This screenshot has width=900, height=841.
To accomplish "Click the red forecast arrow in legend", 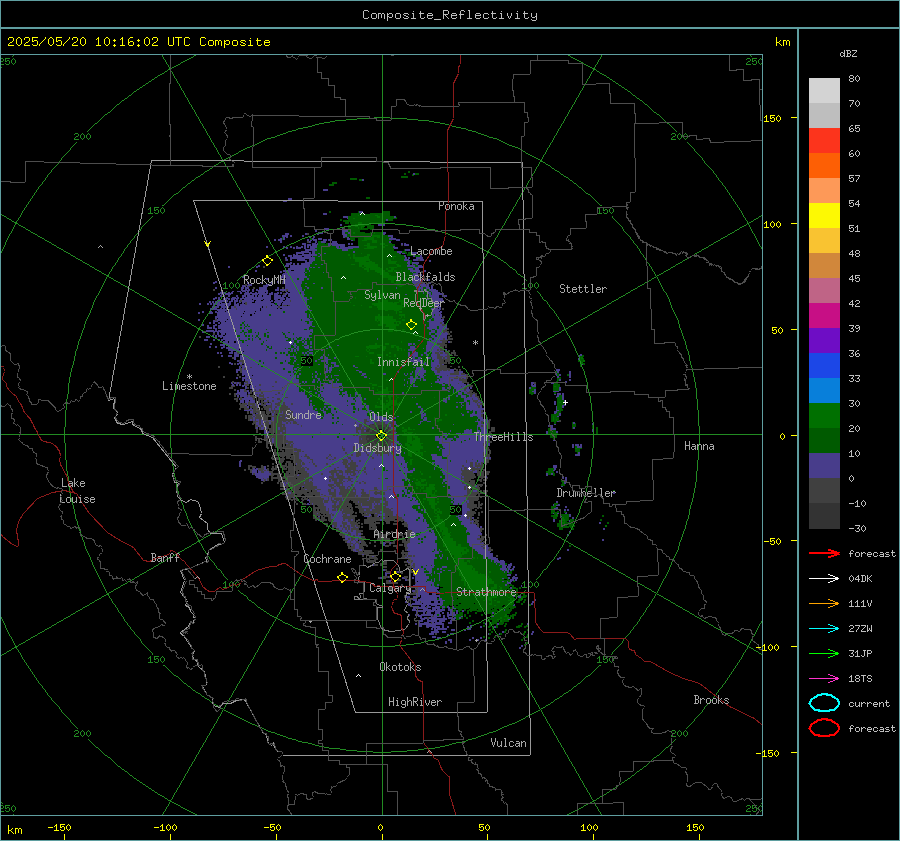I will 824,553.
